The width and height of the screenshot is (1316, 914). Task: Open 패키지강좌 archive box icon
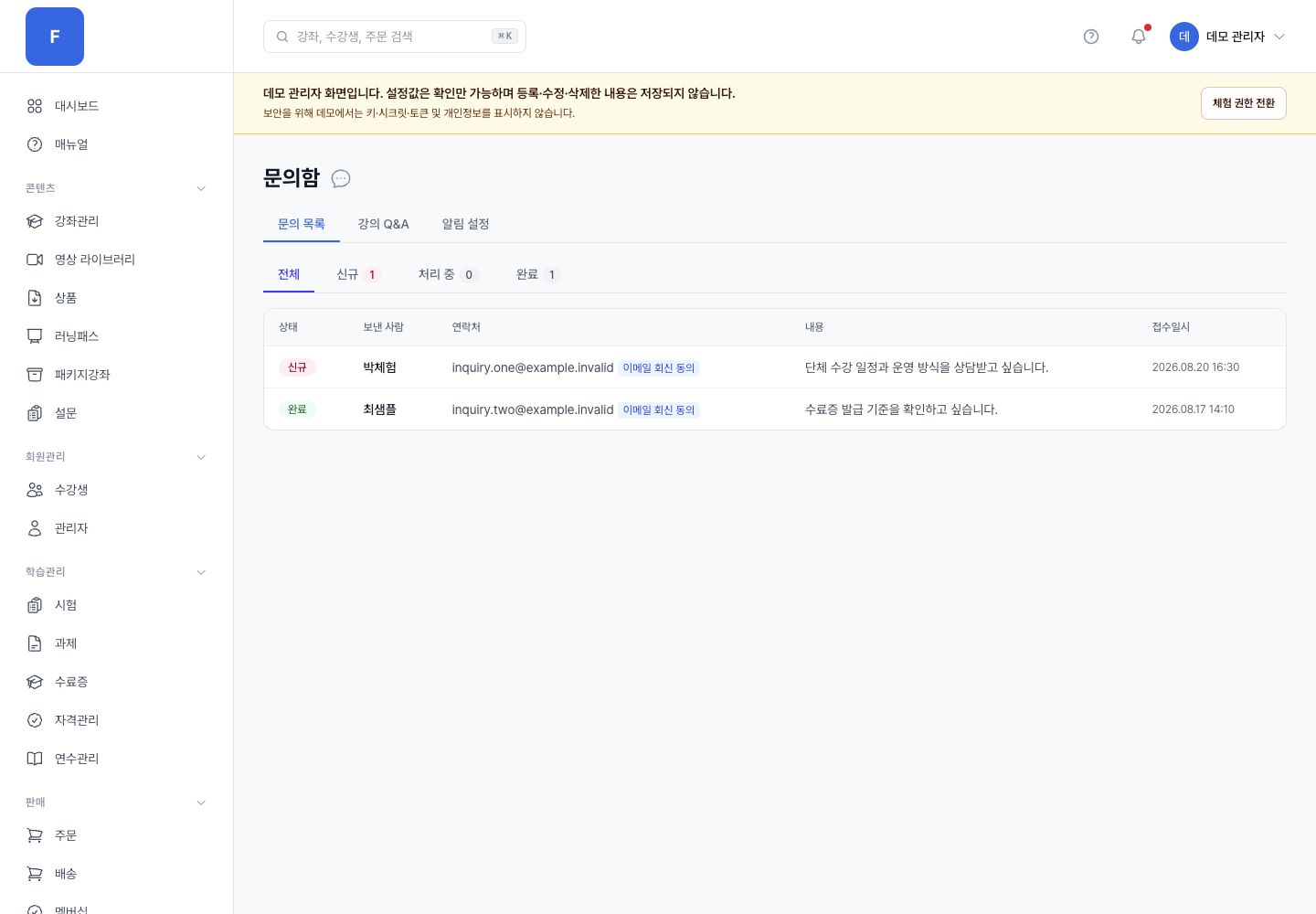(x=35, y=375)
